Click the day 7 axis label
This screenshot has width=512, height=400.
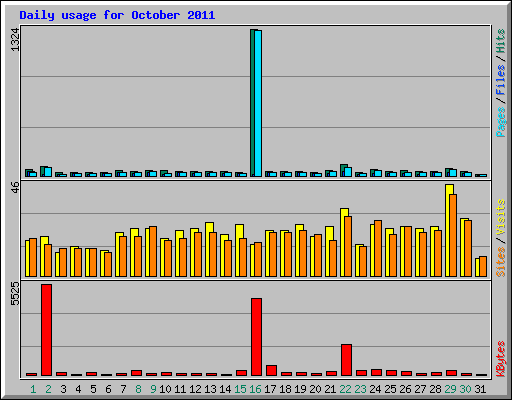click(123, 389)
